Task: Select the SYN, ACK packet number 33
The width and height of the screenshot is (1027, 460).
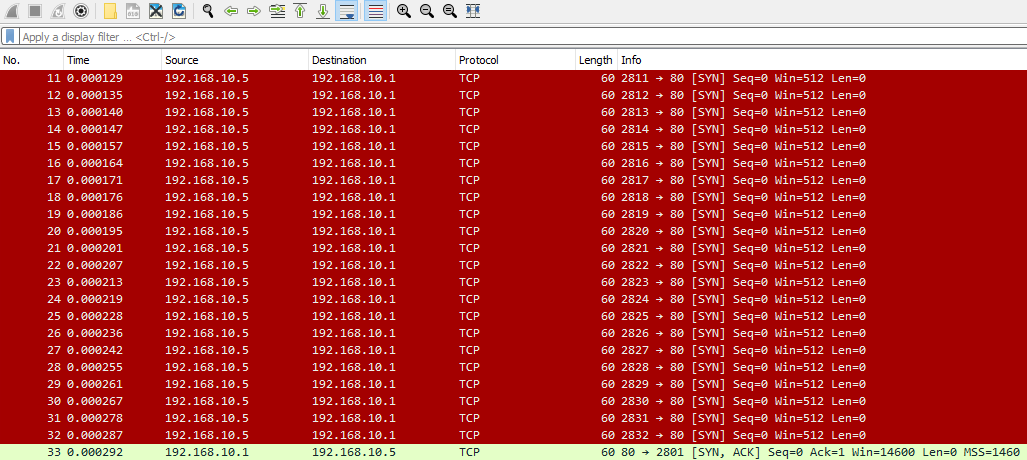Action: tap(514, 452)
